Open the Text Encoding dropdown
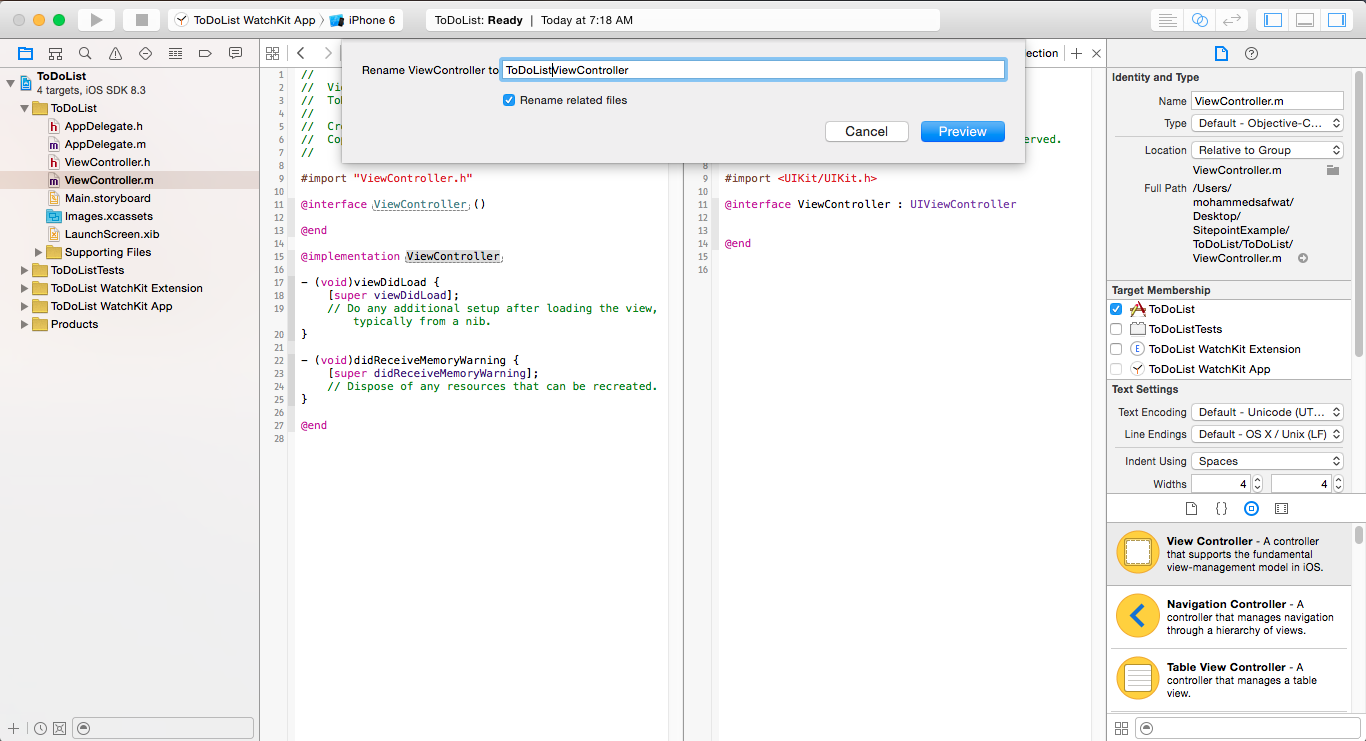 tap(1267, 412)
